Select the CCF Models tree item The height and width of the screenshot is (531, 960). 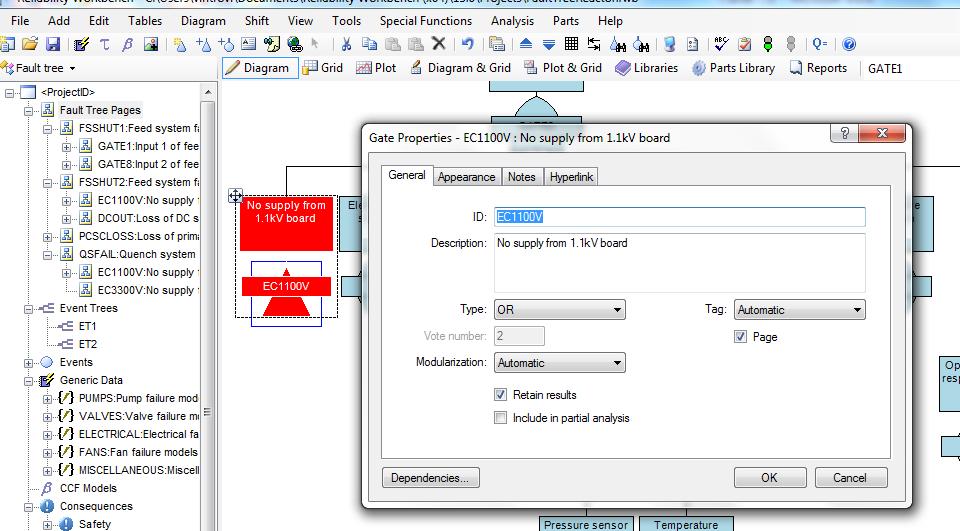88,489
